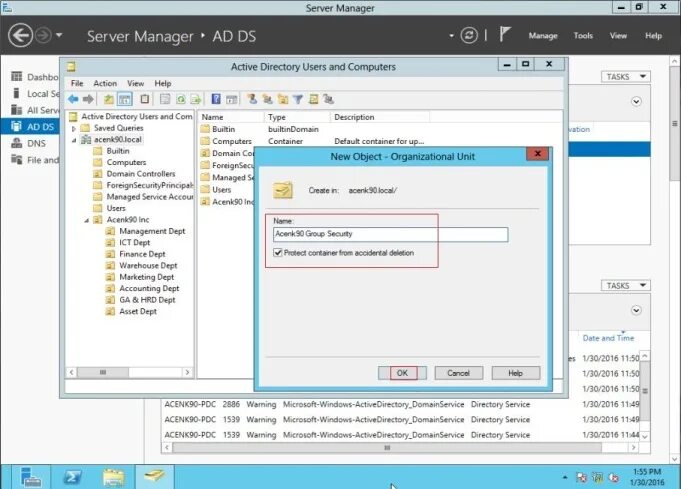The width and height of the screenshot is (681, 489).
Task: Click the Up one level toolbar icon
Action: pyautogui.click(x=109, y=99)
